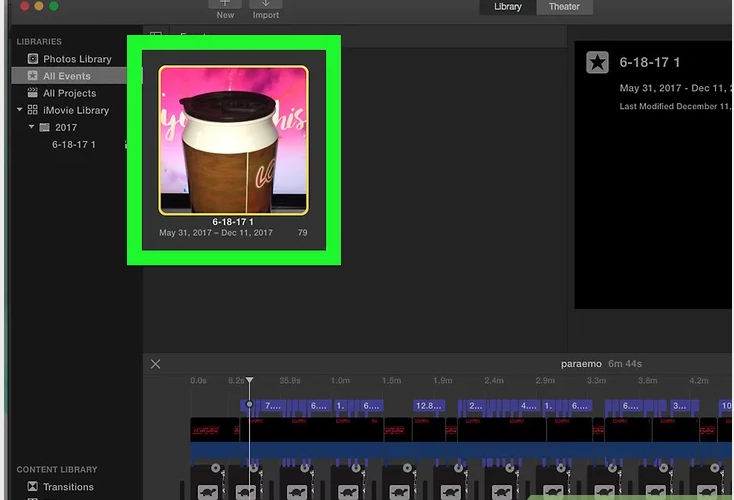Select the 6-18-17 1 event in sidebar
734x500 pixels.
point(73,145)
